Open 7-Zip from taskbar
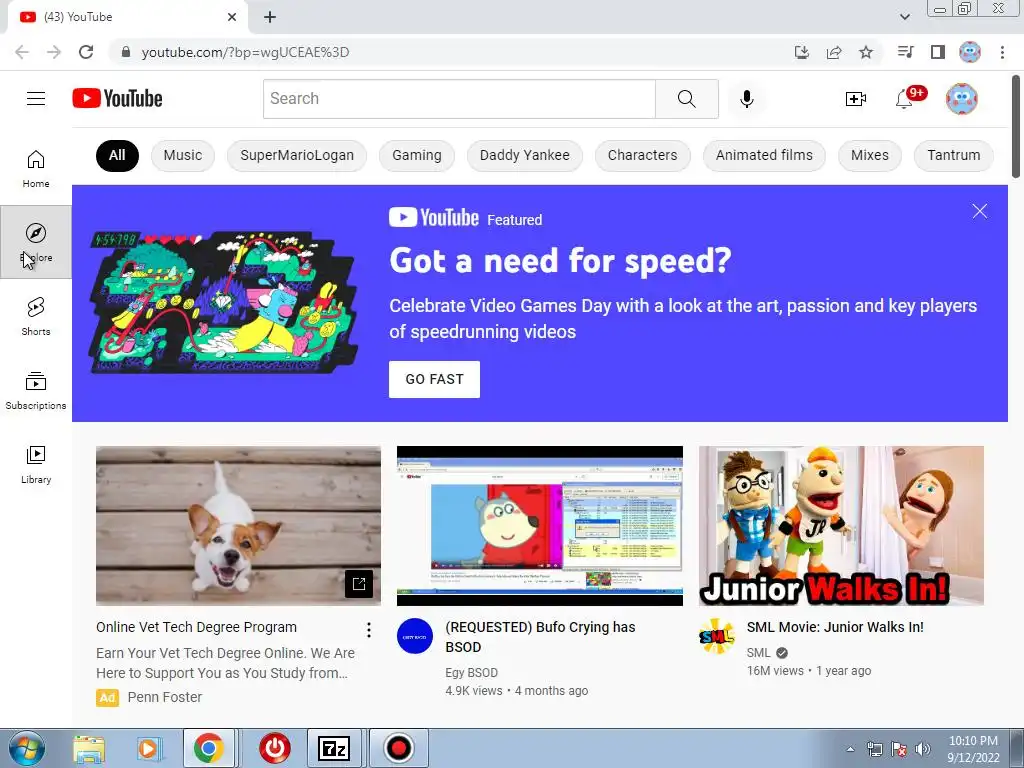The height and width of the screenshot is (768, 1024). pyautogui.click(x=334, y=748)
